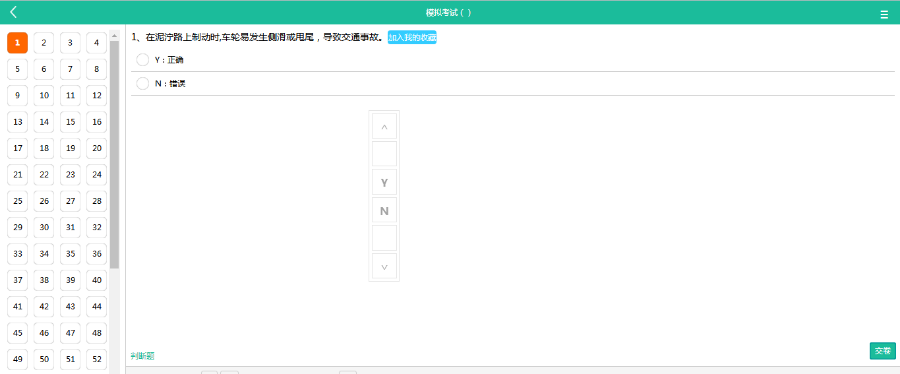Open question number 13
The height and width of the screenshot is (374, 900).
17,122
